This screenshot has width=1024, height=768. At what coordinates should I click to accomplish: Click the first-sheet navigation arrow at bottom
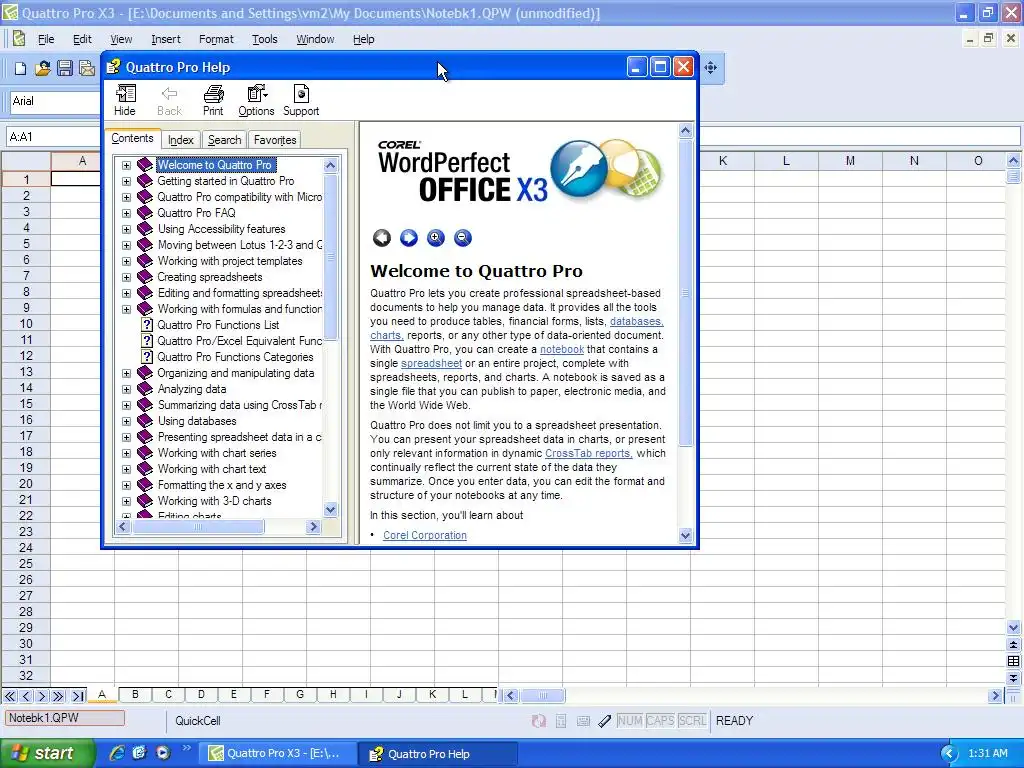10,696
